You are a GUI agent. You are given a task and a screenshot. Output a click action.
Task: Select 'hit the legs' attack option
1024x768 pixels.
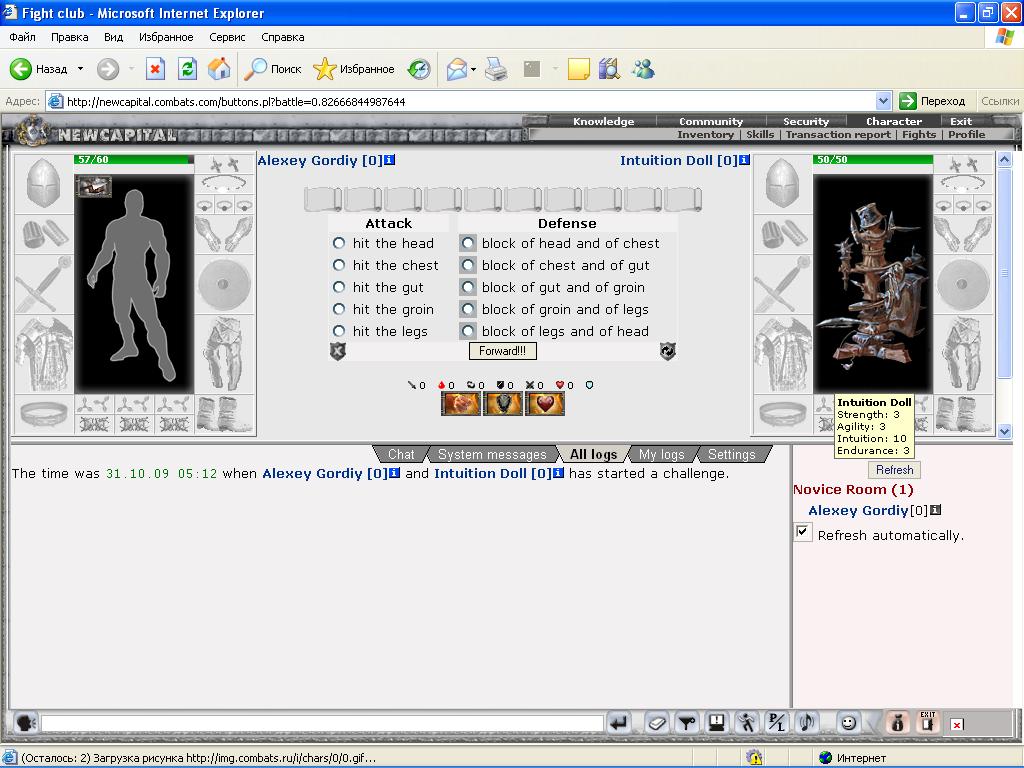(x=339, y=331)
